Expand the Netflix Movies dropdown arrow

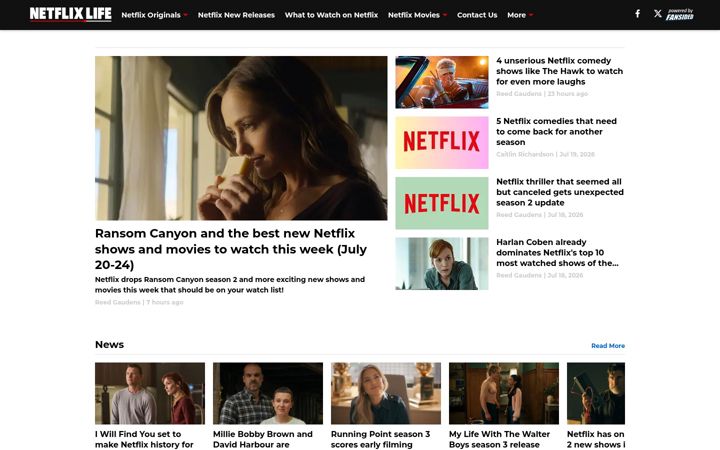444,15
